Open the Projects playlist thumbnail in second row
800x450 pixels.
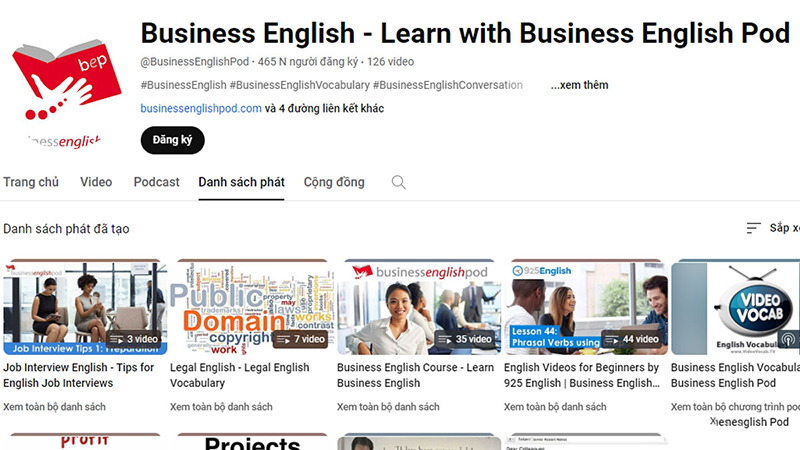coord(252,442)
